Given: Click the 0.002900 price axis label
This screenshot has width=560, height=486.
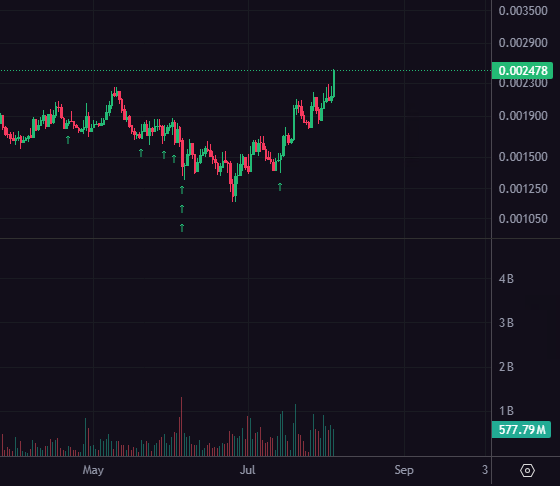Looking at the screenshot, I should coord(523,43).
